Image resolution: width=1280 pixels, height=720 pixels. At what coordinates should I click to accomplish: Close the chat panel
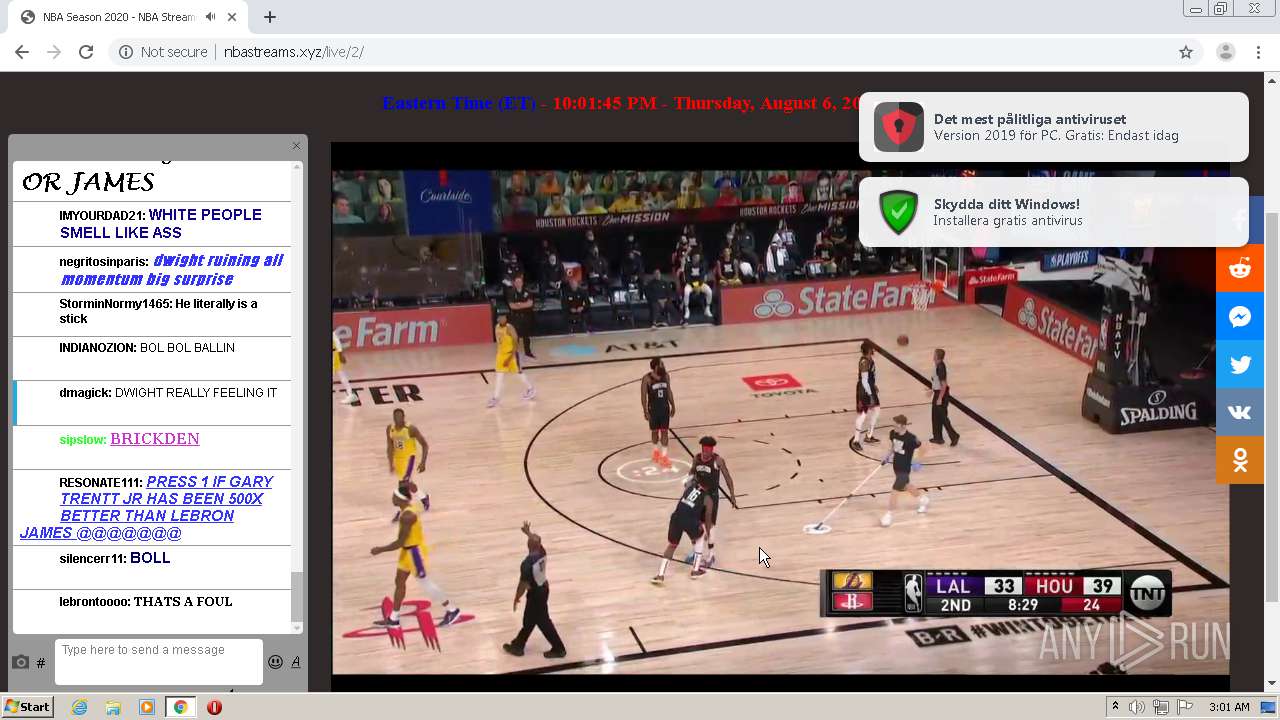coord(296,146)
